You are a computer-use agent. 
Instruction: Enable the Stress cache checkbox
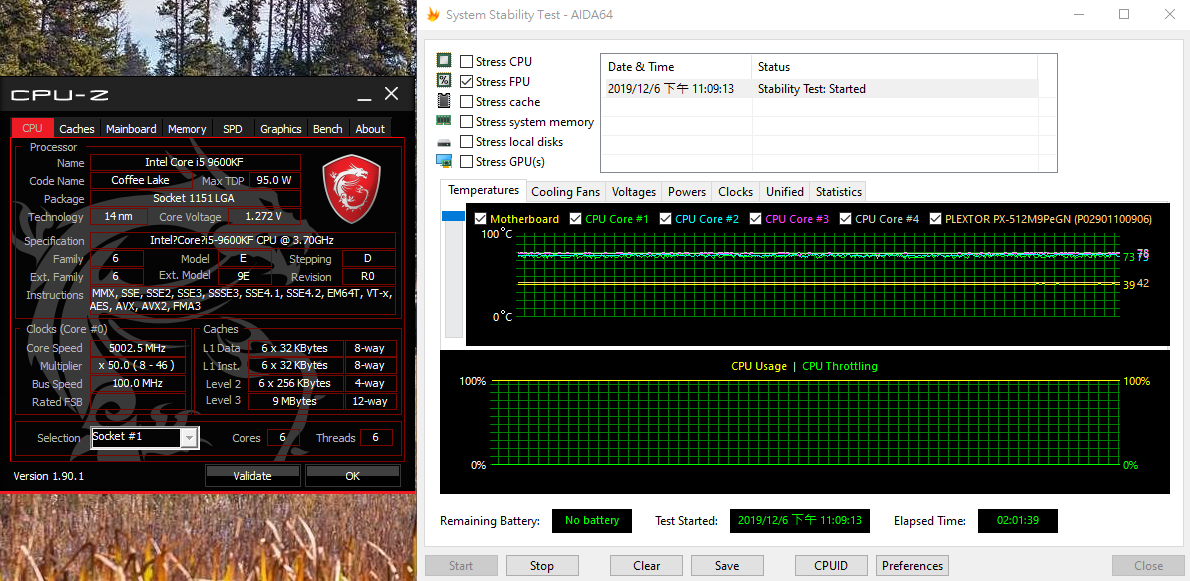[x=467, y=102]
